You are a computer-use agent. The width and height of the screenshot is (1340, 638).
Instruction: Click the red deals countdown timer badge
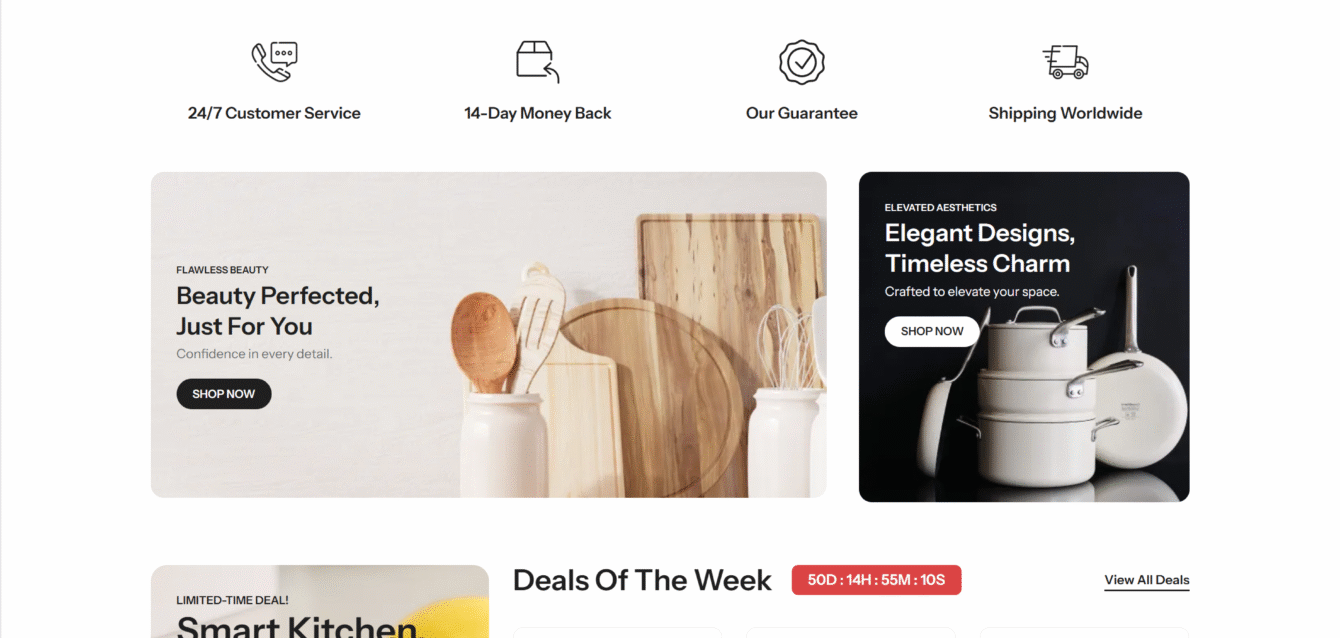[x=876, y=580]
